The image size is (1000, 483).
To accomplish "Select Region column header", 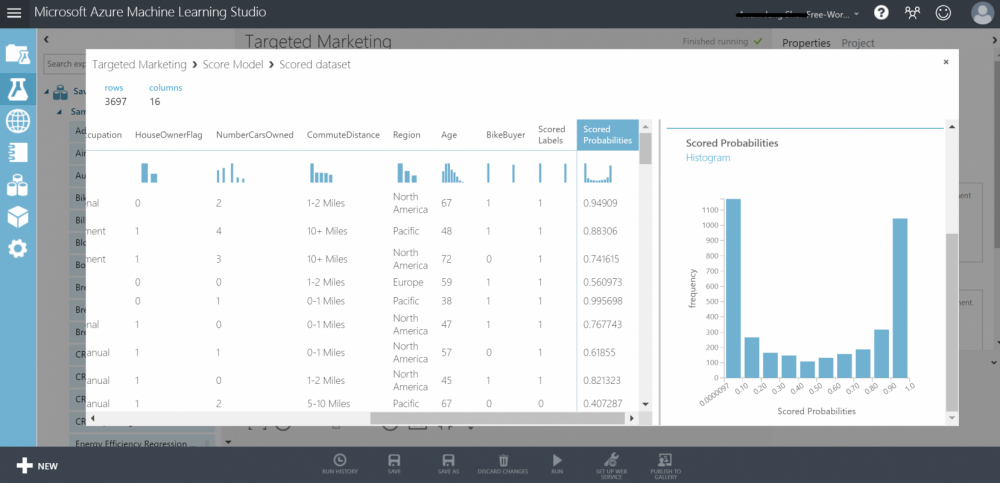I will 406,135.
